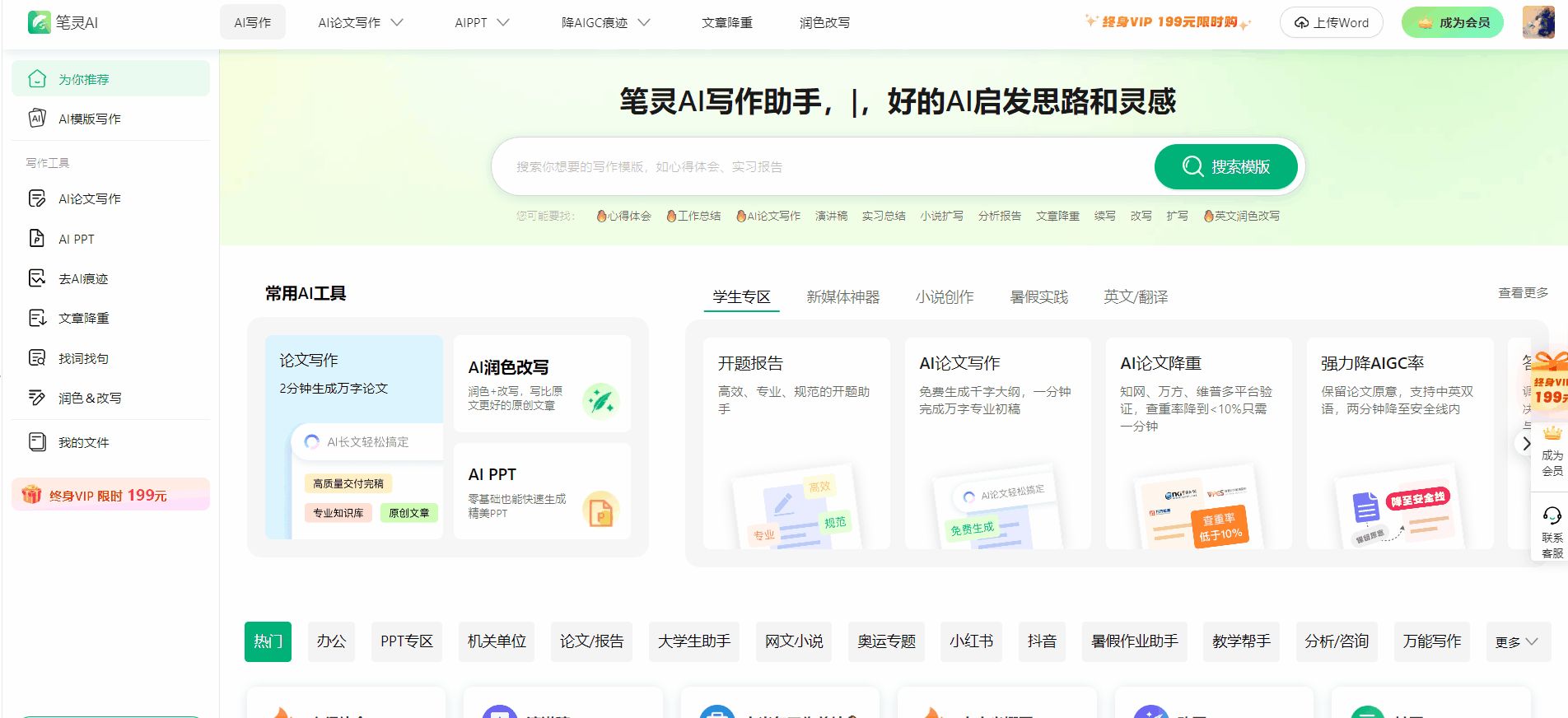Screen dimensions: 1568x718
Task: Click the 上传Word button
Action: 1331,22
